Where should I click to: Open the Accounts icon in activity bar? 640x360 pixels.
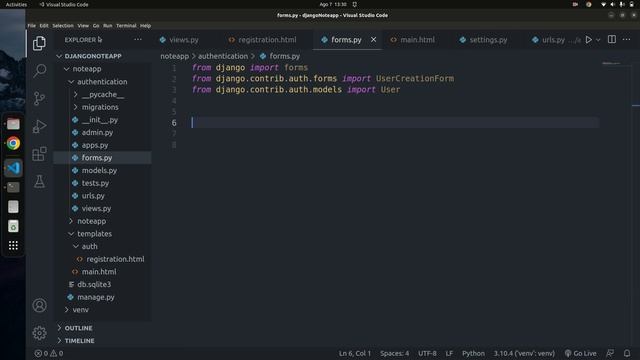(39, 305)
